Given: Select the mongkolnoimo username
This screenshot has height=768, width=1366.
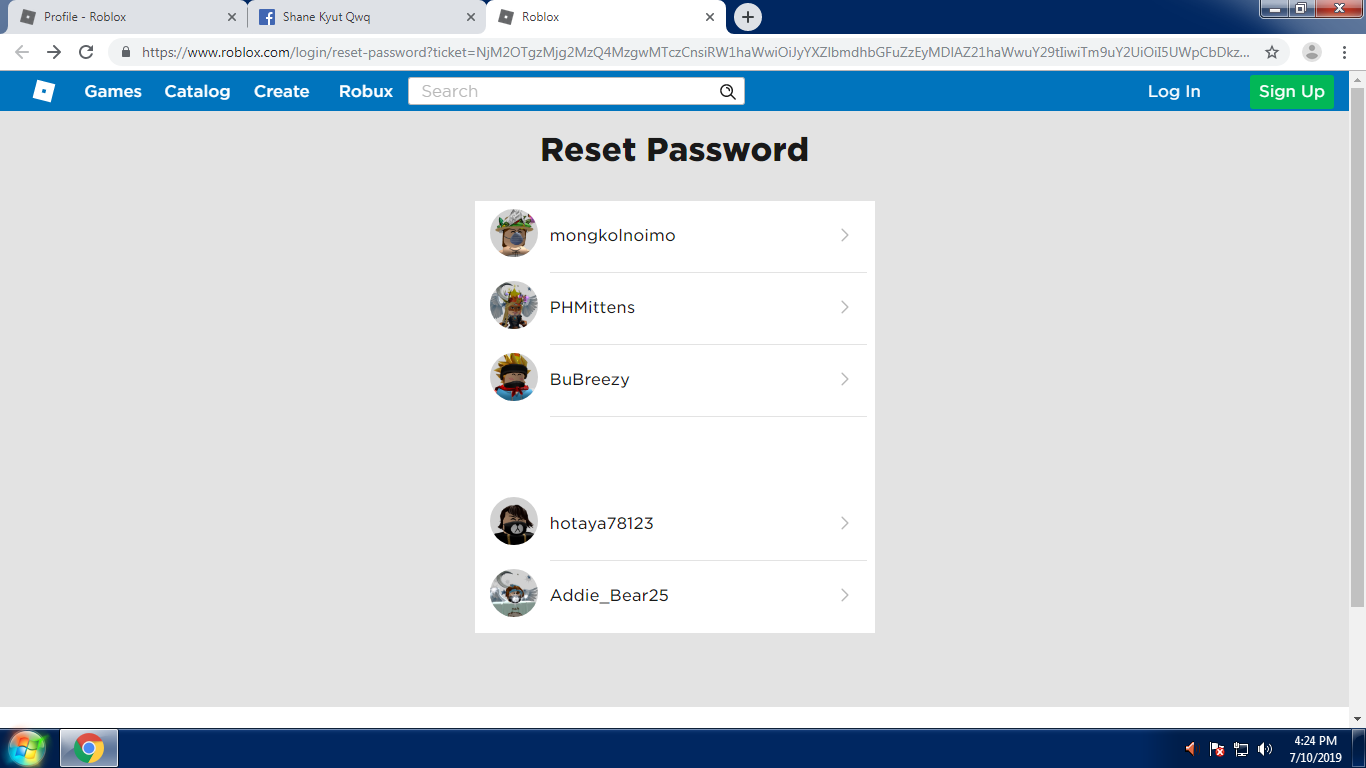Looking at the screenshot, I should (612, 235).
